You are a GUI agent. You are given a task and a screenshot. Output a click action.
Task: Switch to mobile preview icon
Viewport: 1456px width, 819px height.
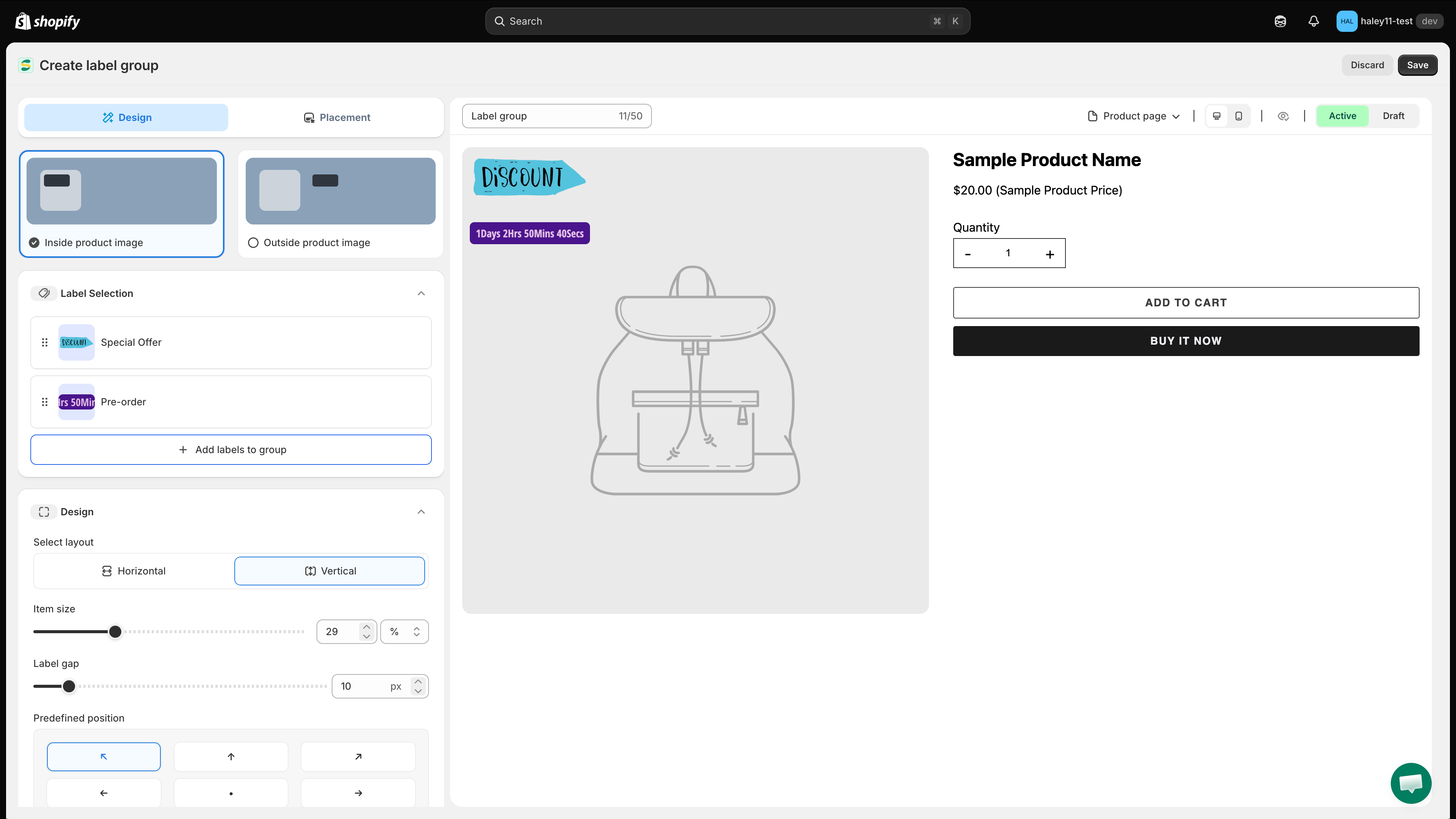[x=1238, y=116]
